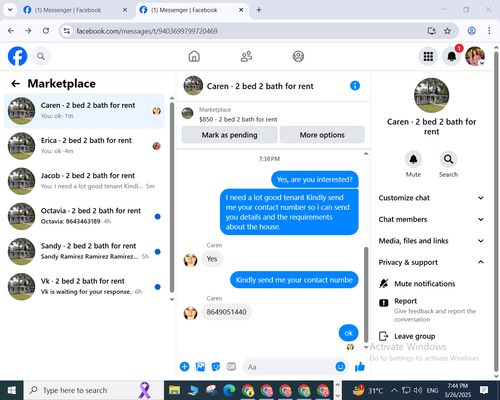The height and width of the screenshot is (400, 500).
Task: Open the Facebook search magnifier
Action: 41,56
